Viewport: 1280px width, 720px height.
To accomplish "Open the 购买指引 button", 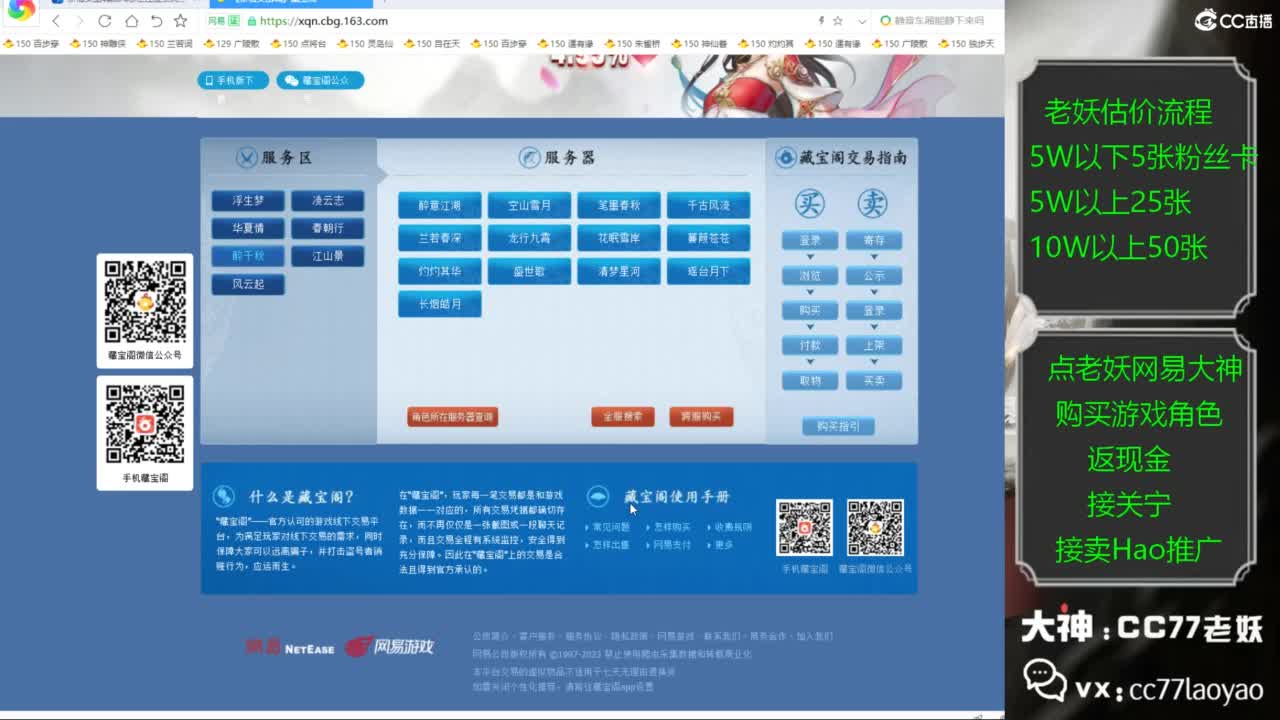I will pyautogui.click(x=838, y=427).
